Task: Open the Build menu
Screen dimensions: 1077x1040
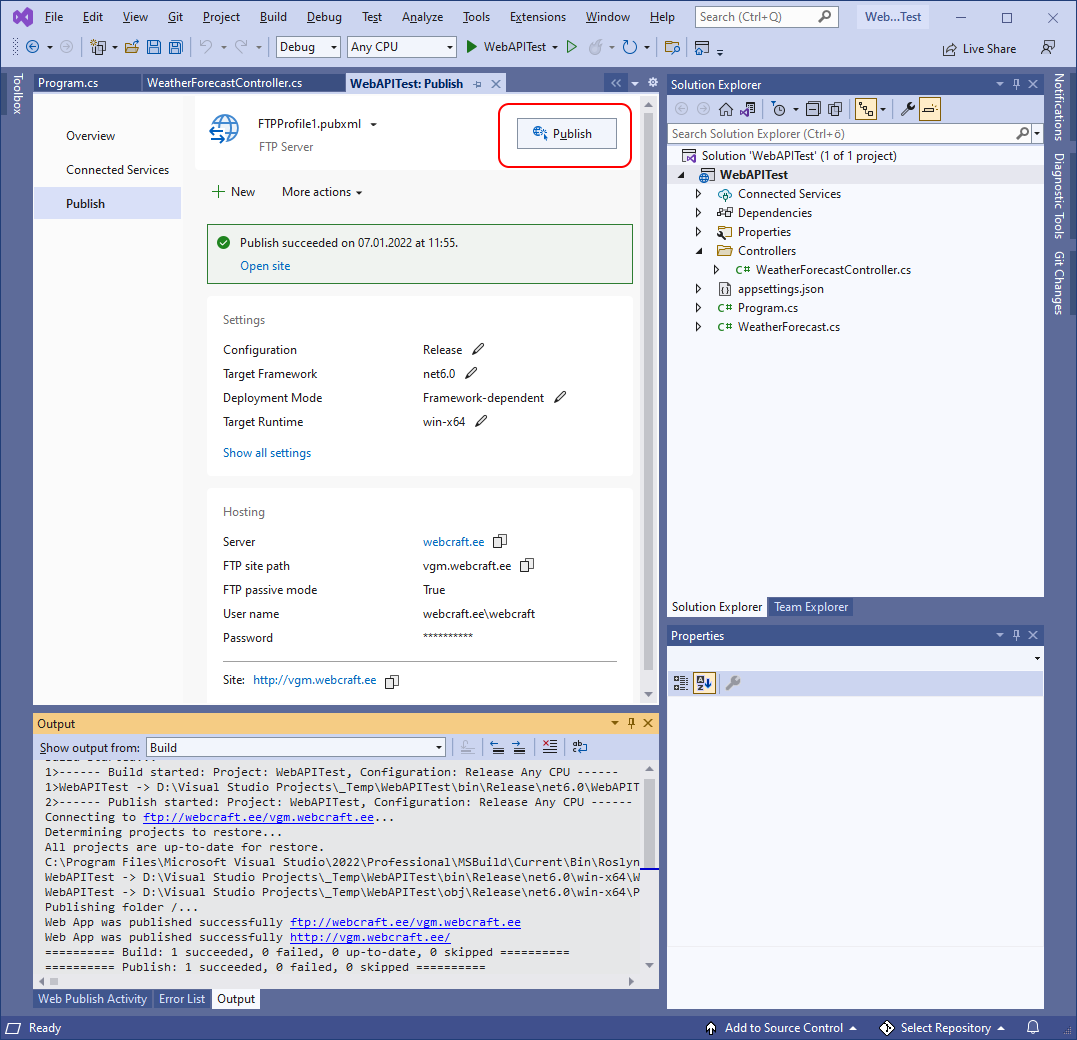Action: click(273, 16)
